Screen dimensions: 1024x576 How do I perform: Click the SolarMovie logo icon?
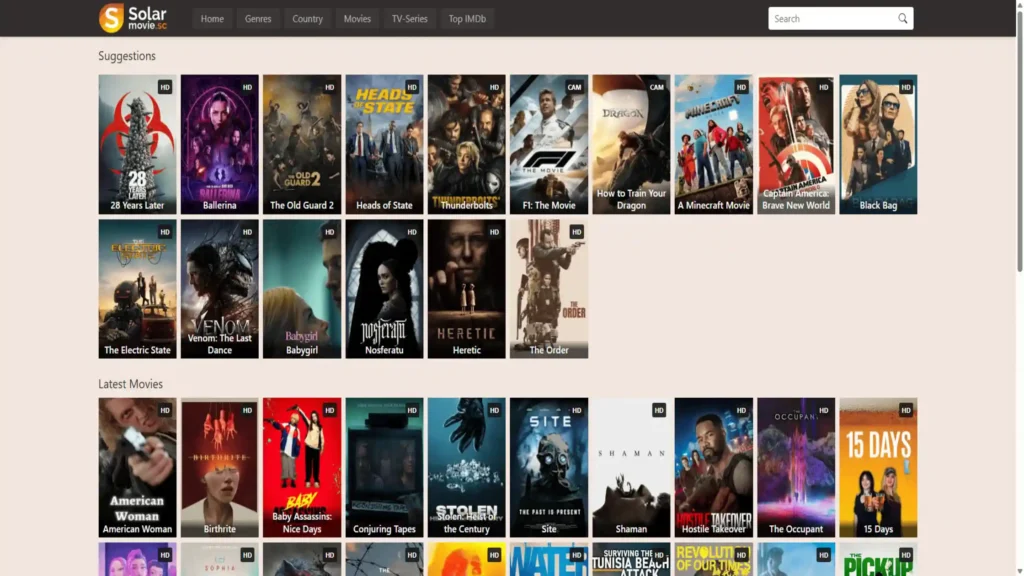109,17
